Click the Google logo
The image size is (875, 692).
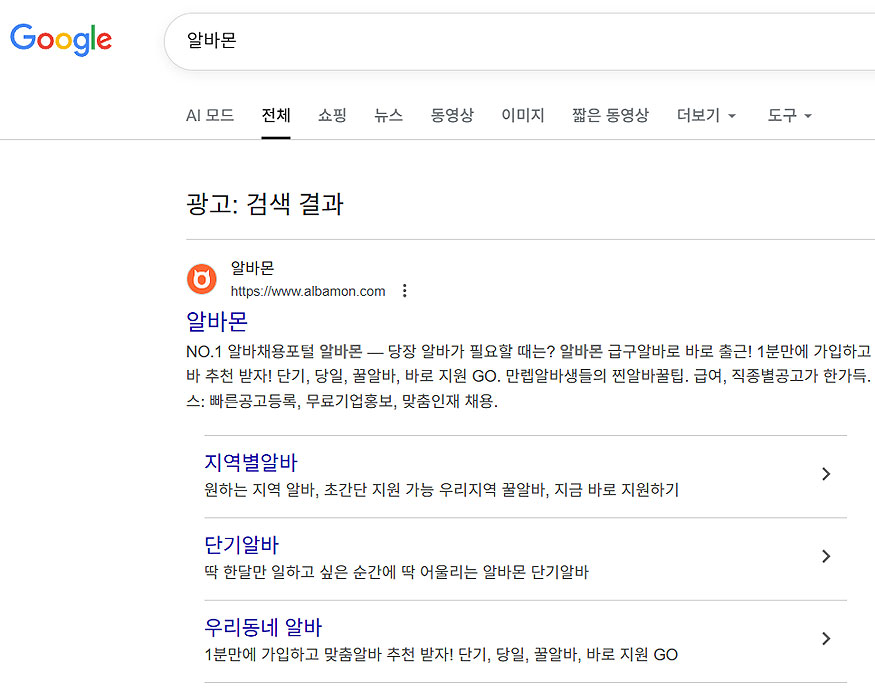(60, 40)
